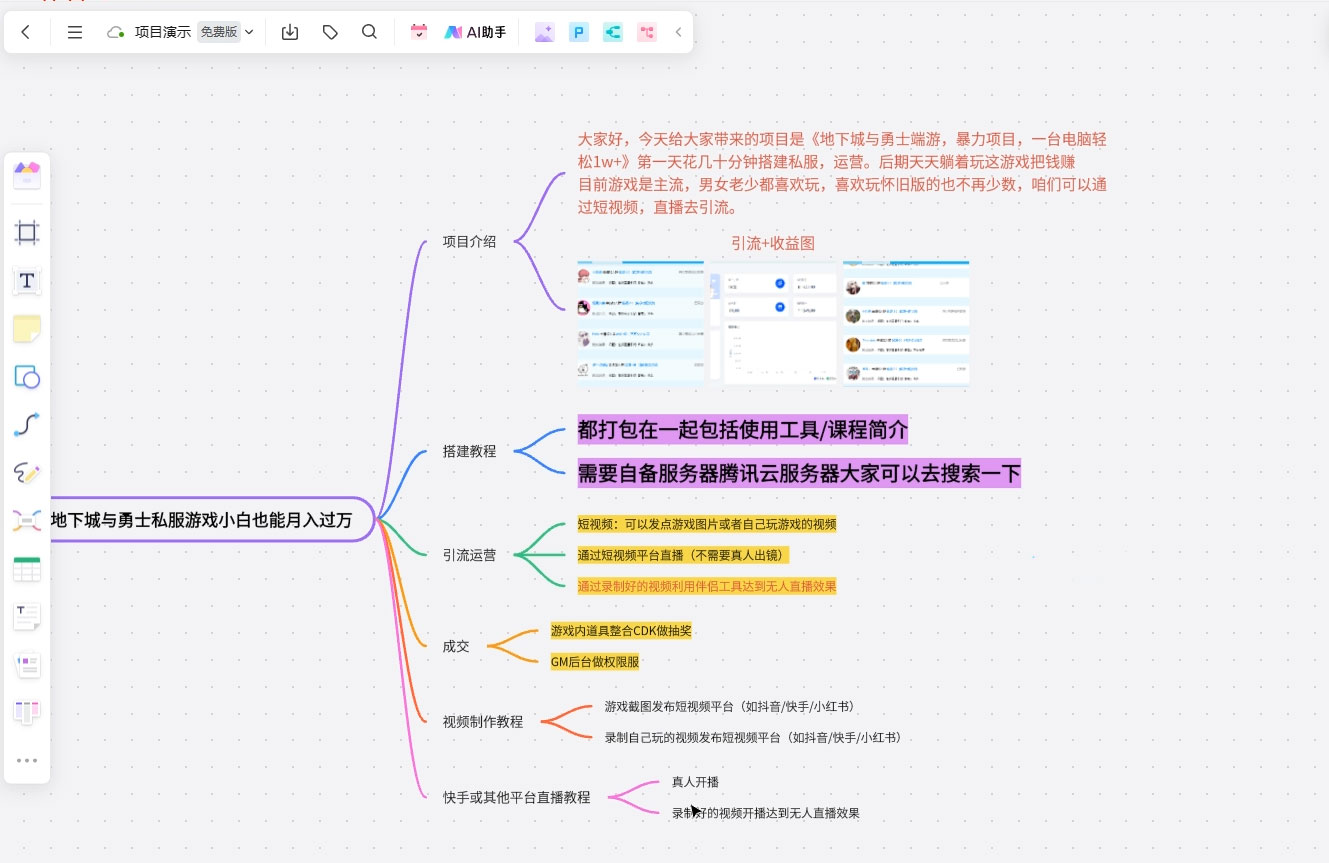Open the Mind Map tool
The width and height of the screenshot is (1329, 863).
coord(27,521)
